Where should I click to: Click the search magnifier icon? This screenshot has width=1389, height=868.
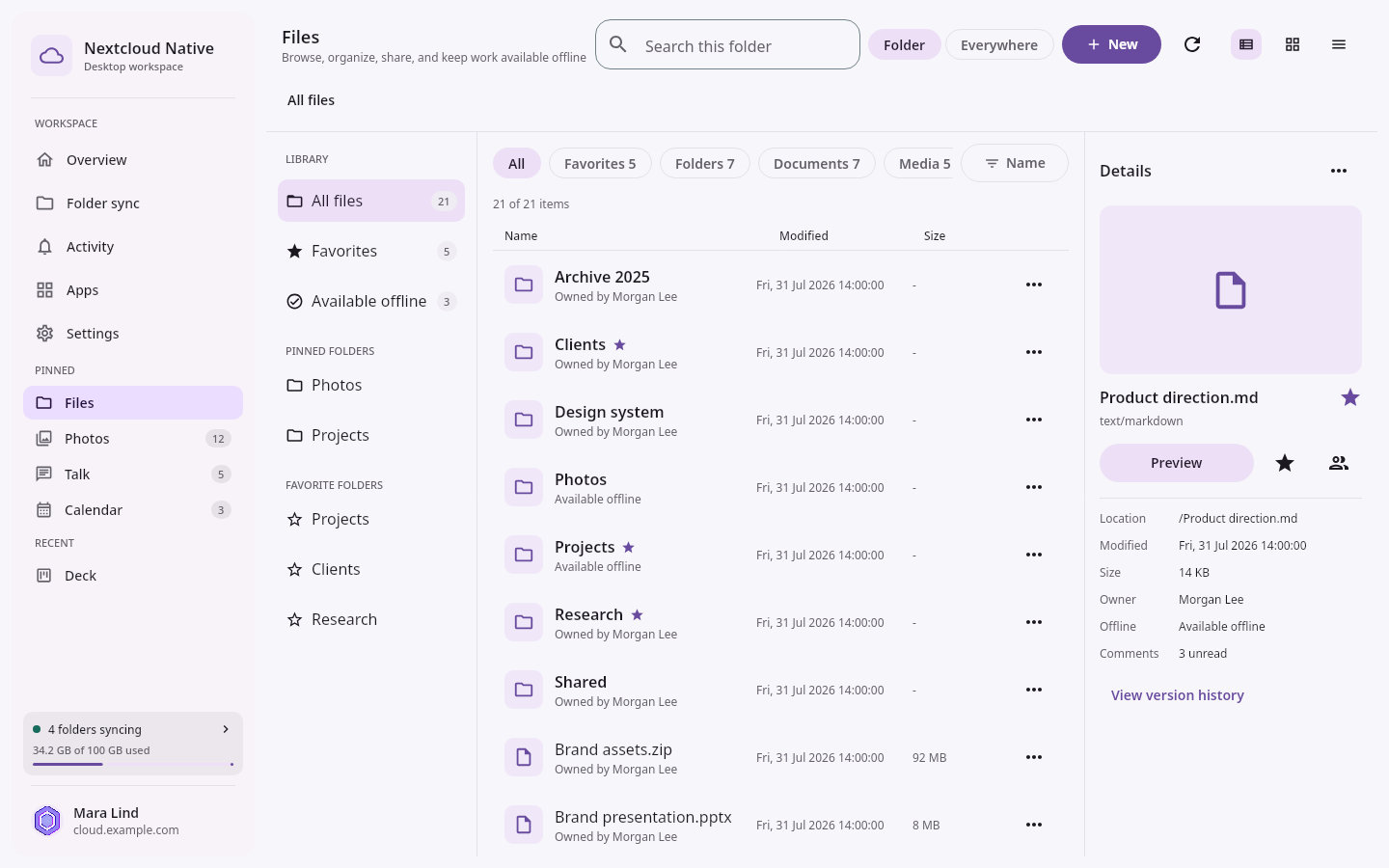[619, 44]
